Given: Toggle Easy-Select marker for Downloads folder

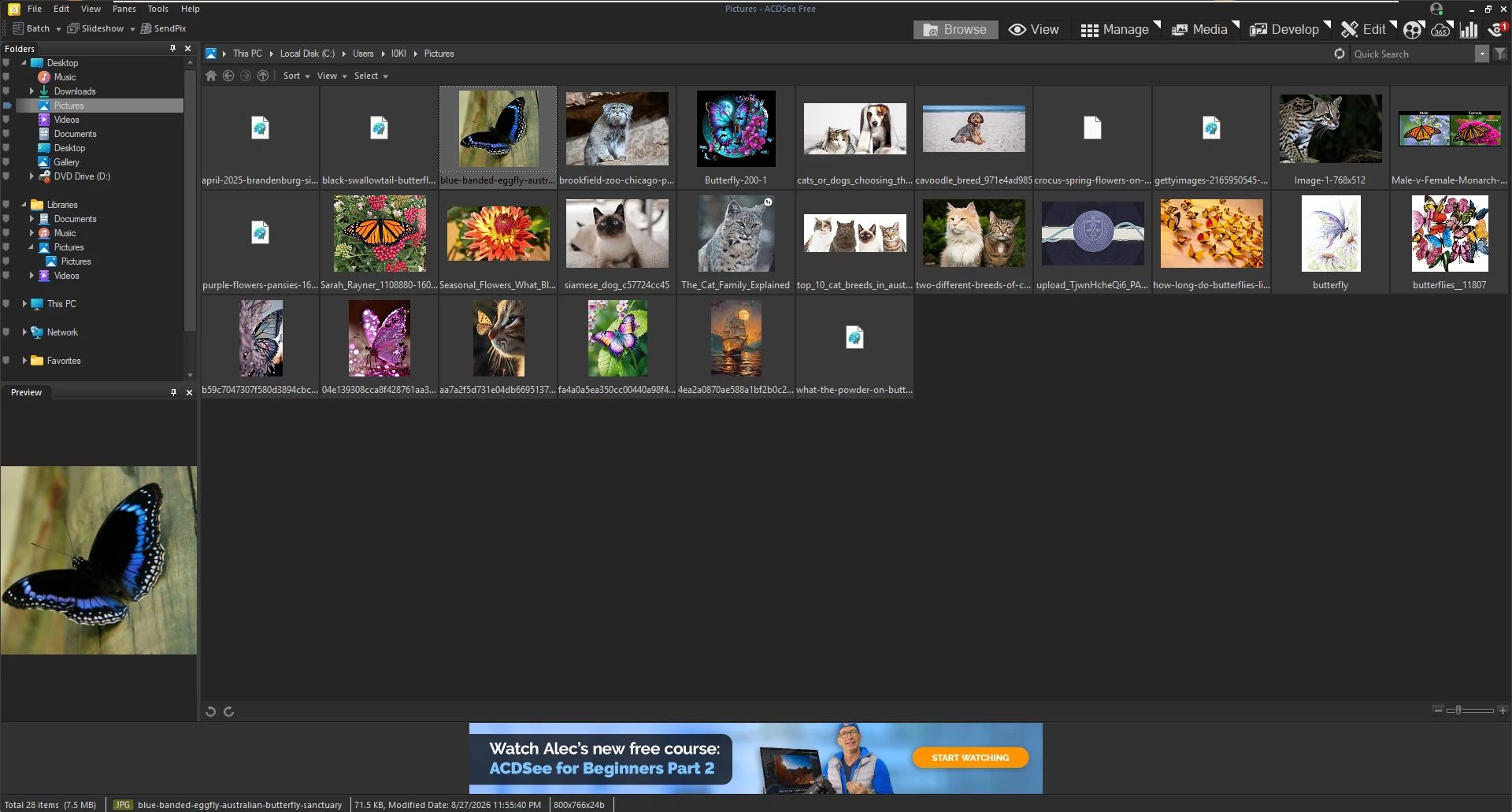Looking at the screenshot, I should [x=6, y=91].
